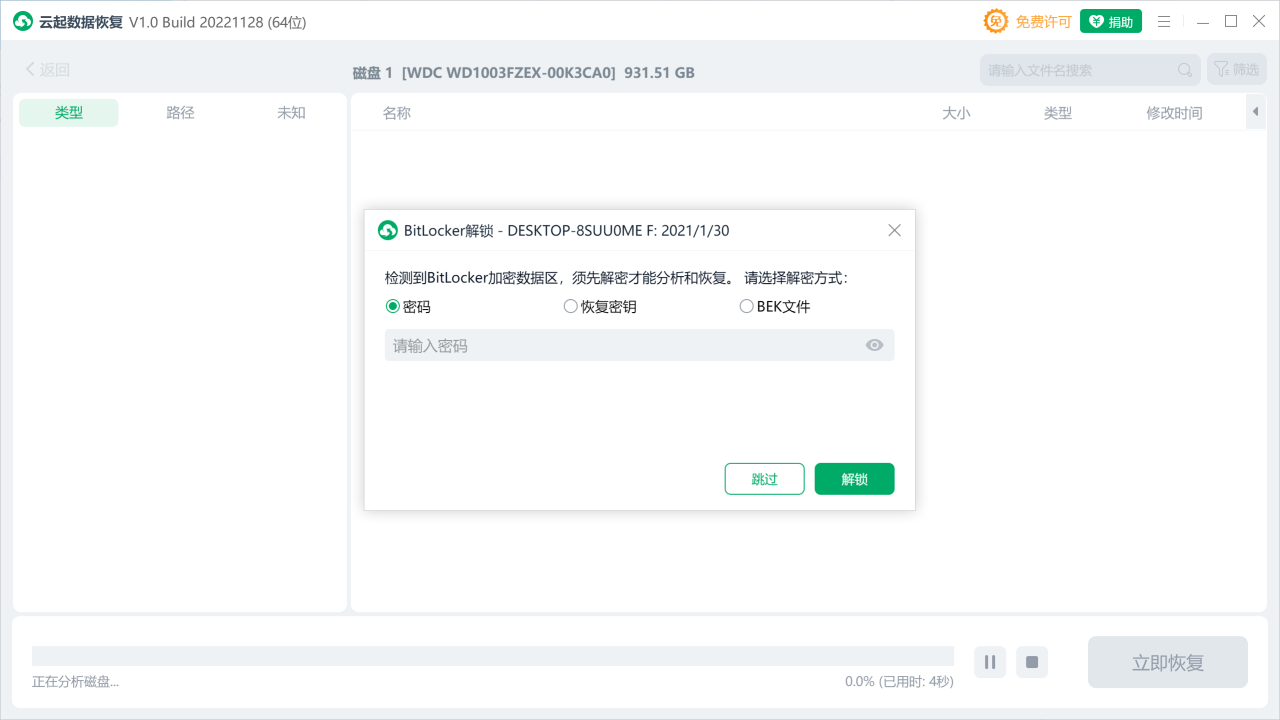Collapse the file list panel with the side arrow
Image resolution: width=1280 pixels, height=720 pixels.
(1256, 112)
